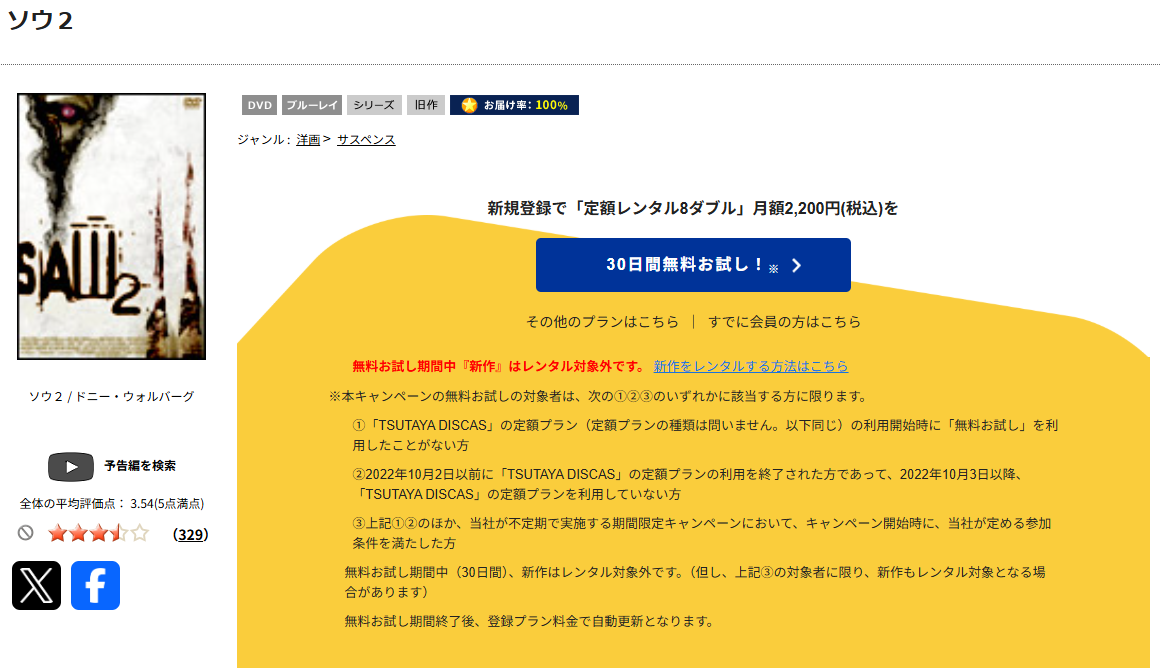This screenshot has width=1160, height=672.
Task: Select the ブルーレイ format badge
Action: point(312,104)
